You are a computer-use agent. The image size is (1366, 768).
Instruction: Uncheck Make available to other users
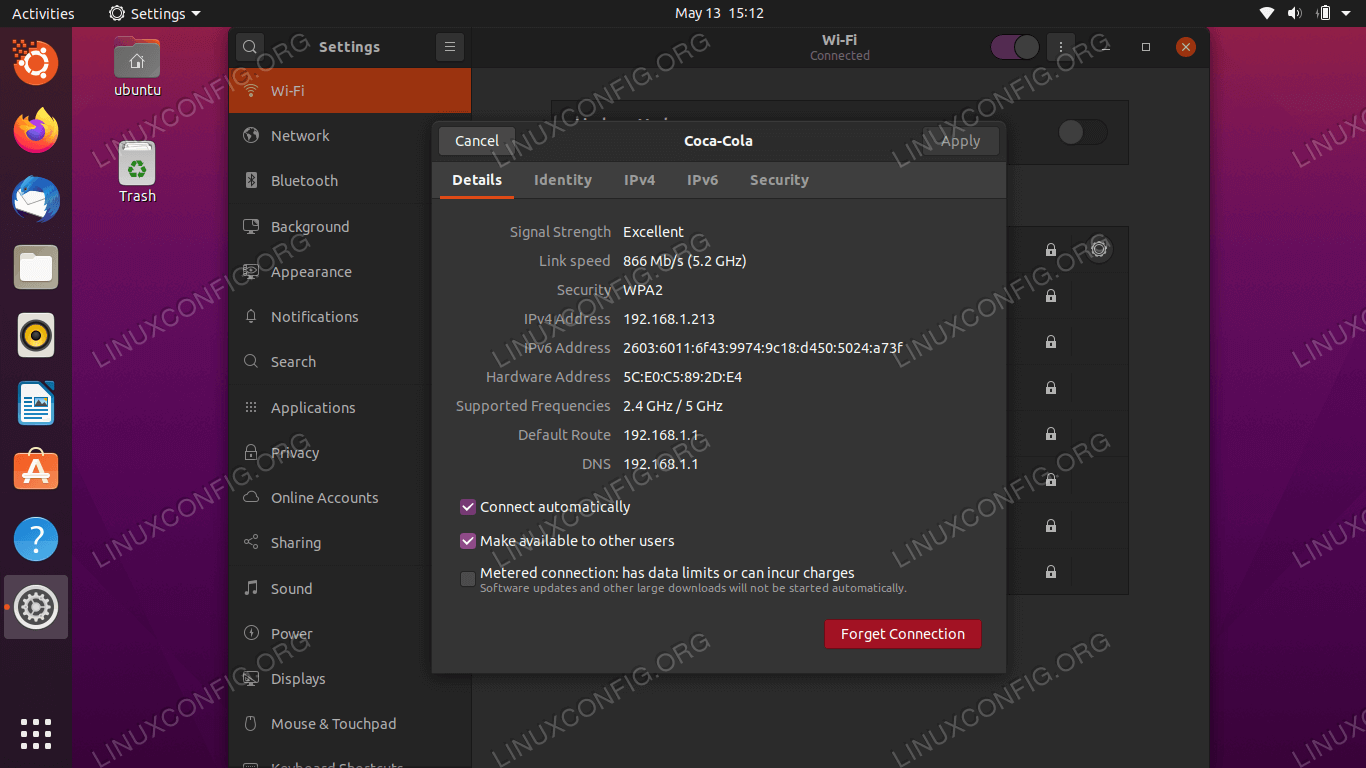click(468, 541)
